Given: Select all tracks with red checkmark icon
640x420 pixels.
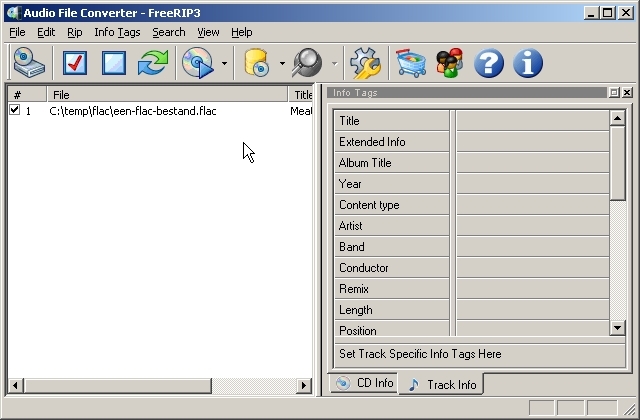Looking at the screenshot, I should (x=75, y=63).
